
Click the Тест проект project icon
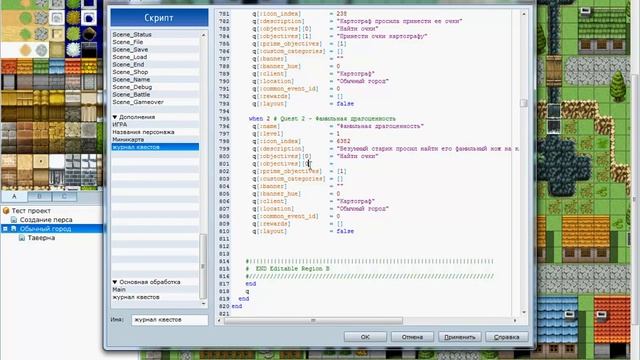click(x=6, y=211)
